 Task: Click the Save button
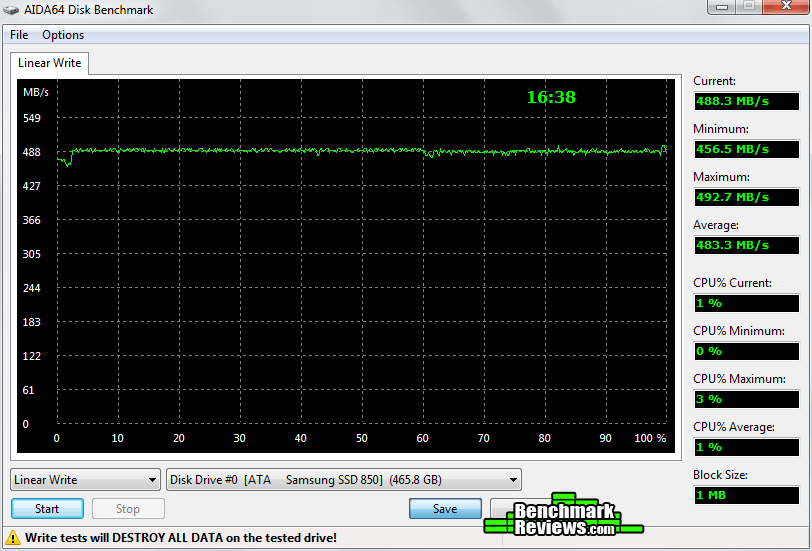pyautogui.click(x=445, y=509)
